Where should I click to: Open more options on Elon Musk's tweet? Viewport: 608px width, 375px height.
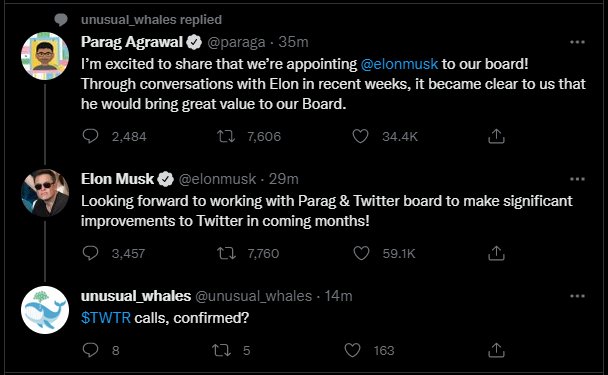tap(577, 179)
